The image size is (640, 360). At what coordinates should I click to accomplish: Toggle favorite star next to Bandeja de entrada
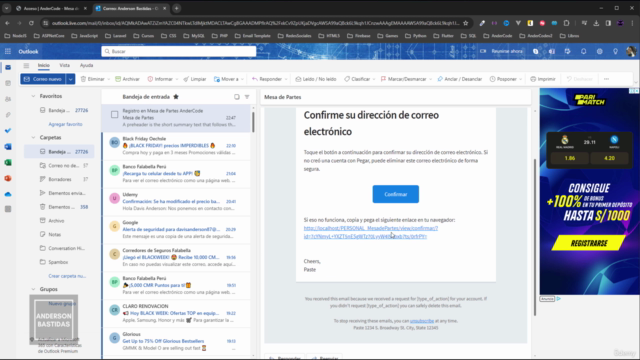point(176,97)
